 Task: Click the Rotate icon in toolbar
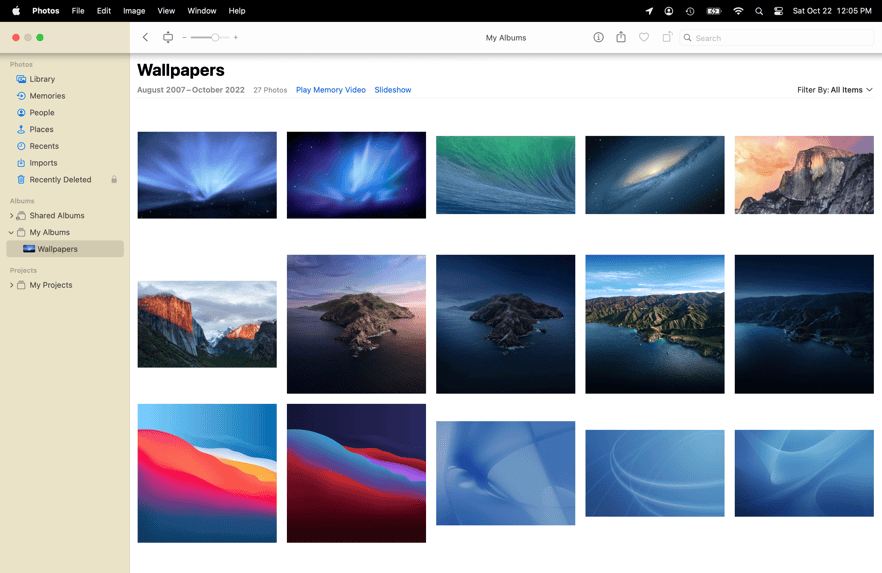667,38
